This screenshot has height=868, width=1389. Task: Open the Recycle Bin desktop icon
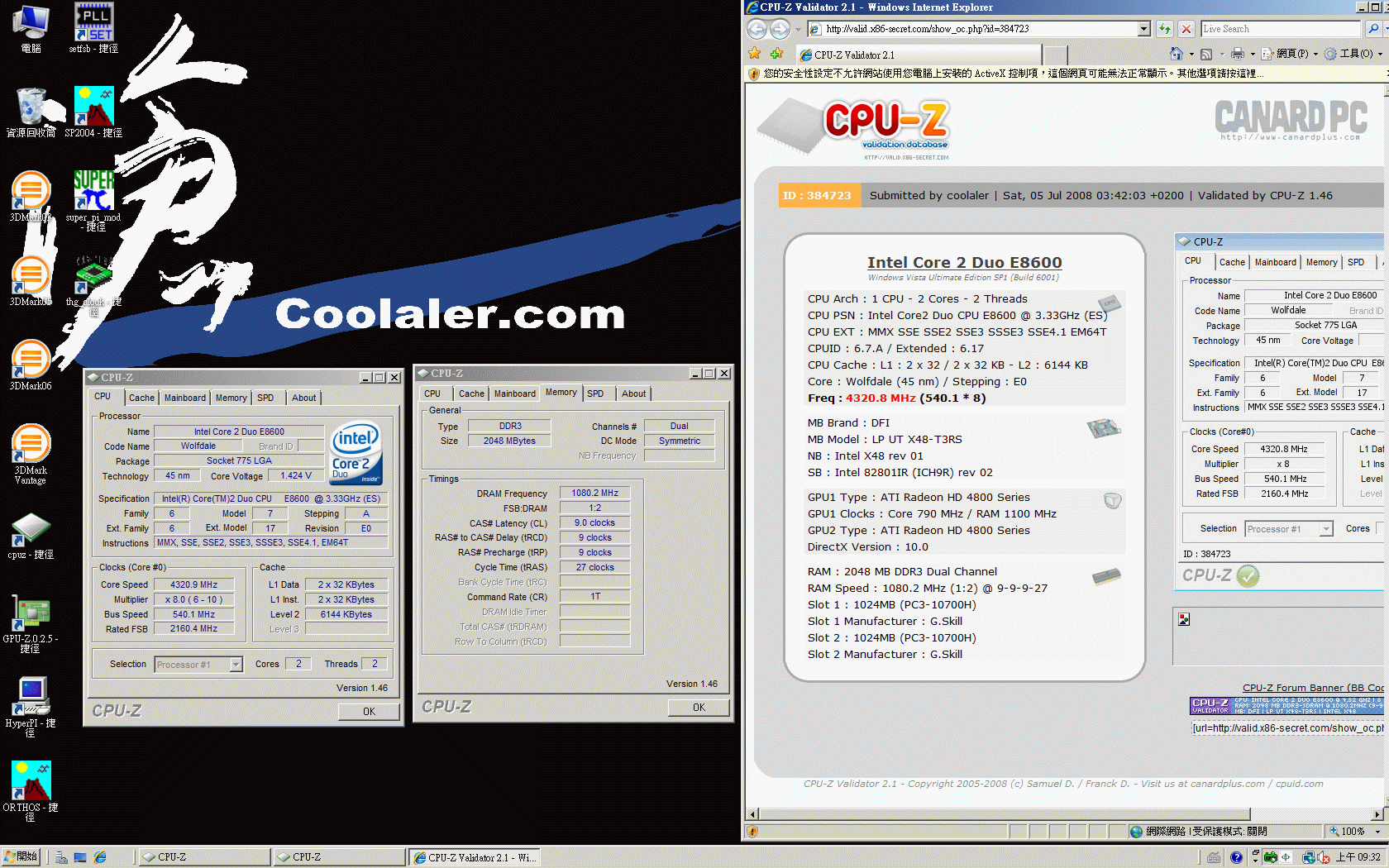point(31,112)
